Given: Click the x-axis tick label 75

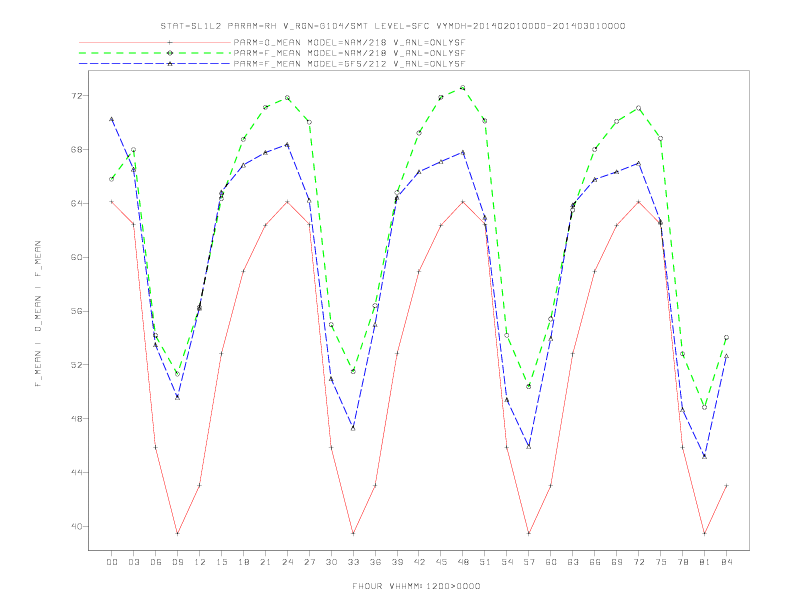Looking at the screenshot, I should (661, 562).
